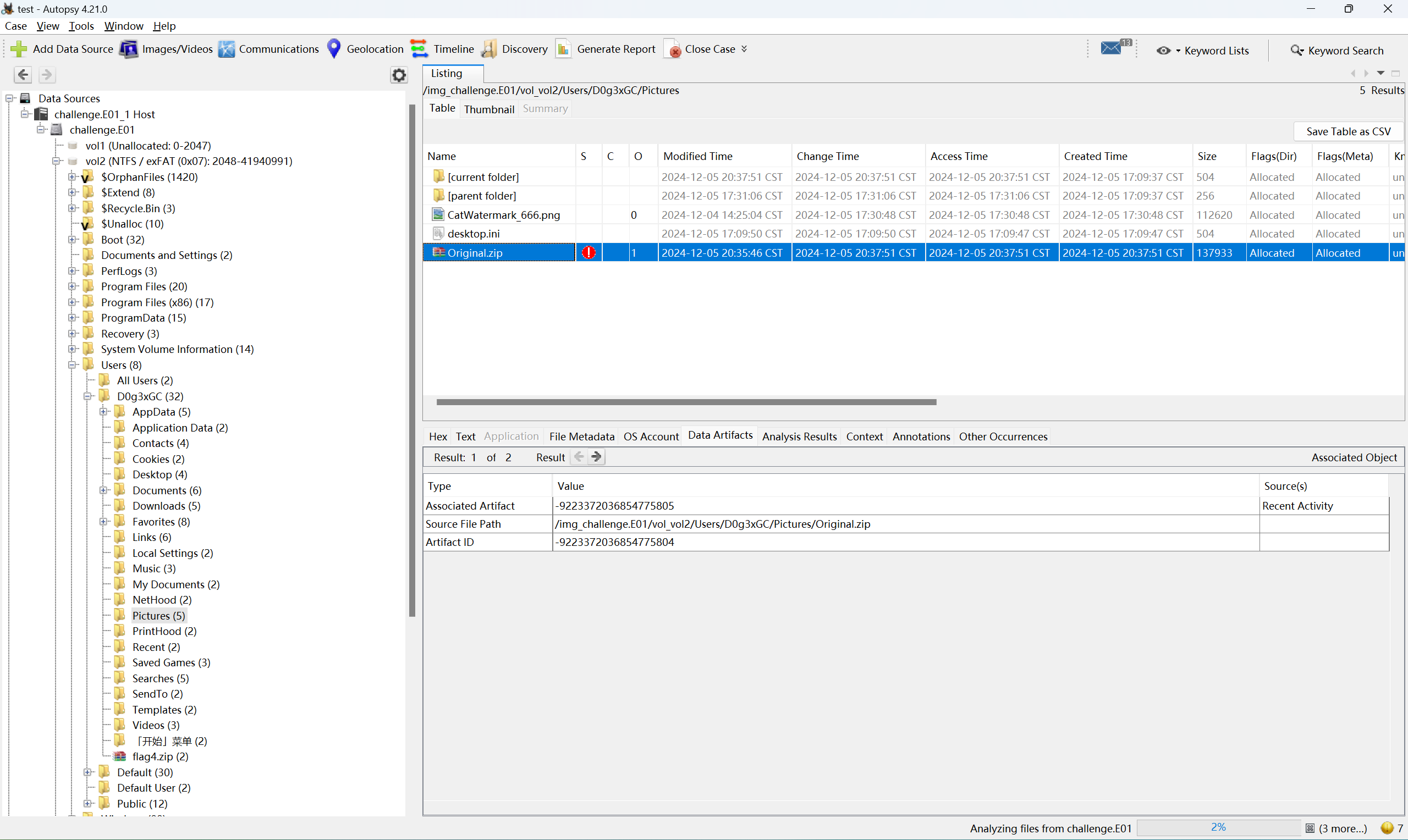Open the Window menu
This screenshot has width=1408, height=840.
(x=123, y=26)
